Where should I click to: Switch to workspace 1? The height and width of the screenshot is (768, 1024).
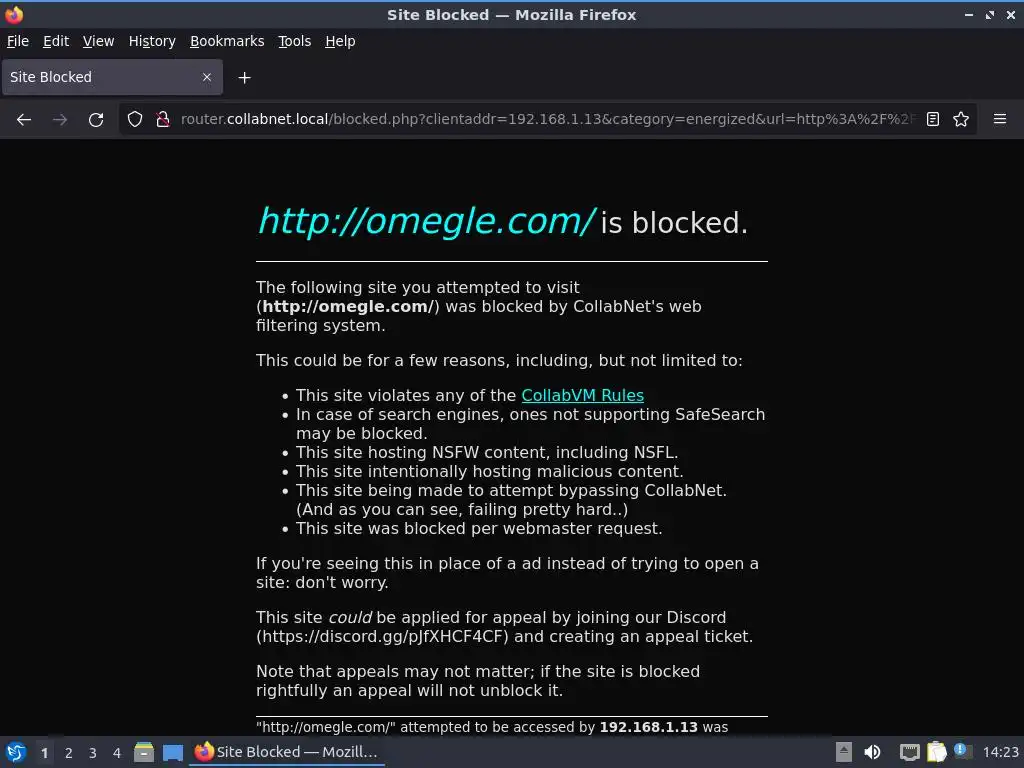coord(44,753)
